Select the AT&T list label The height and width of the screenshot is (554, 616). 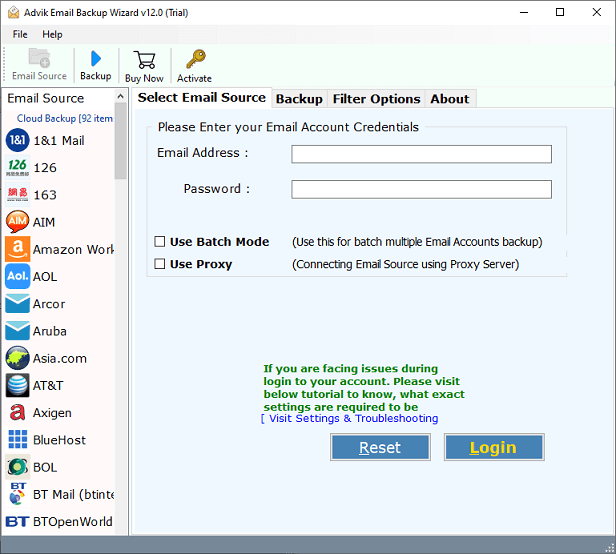pos(48,385)
